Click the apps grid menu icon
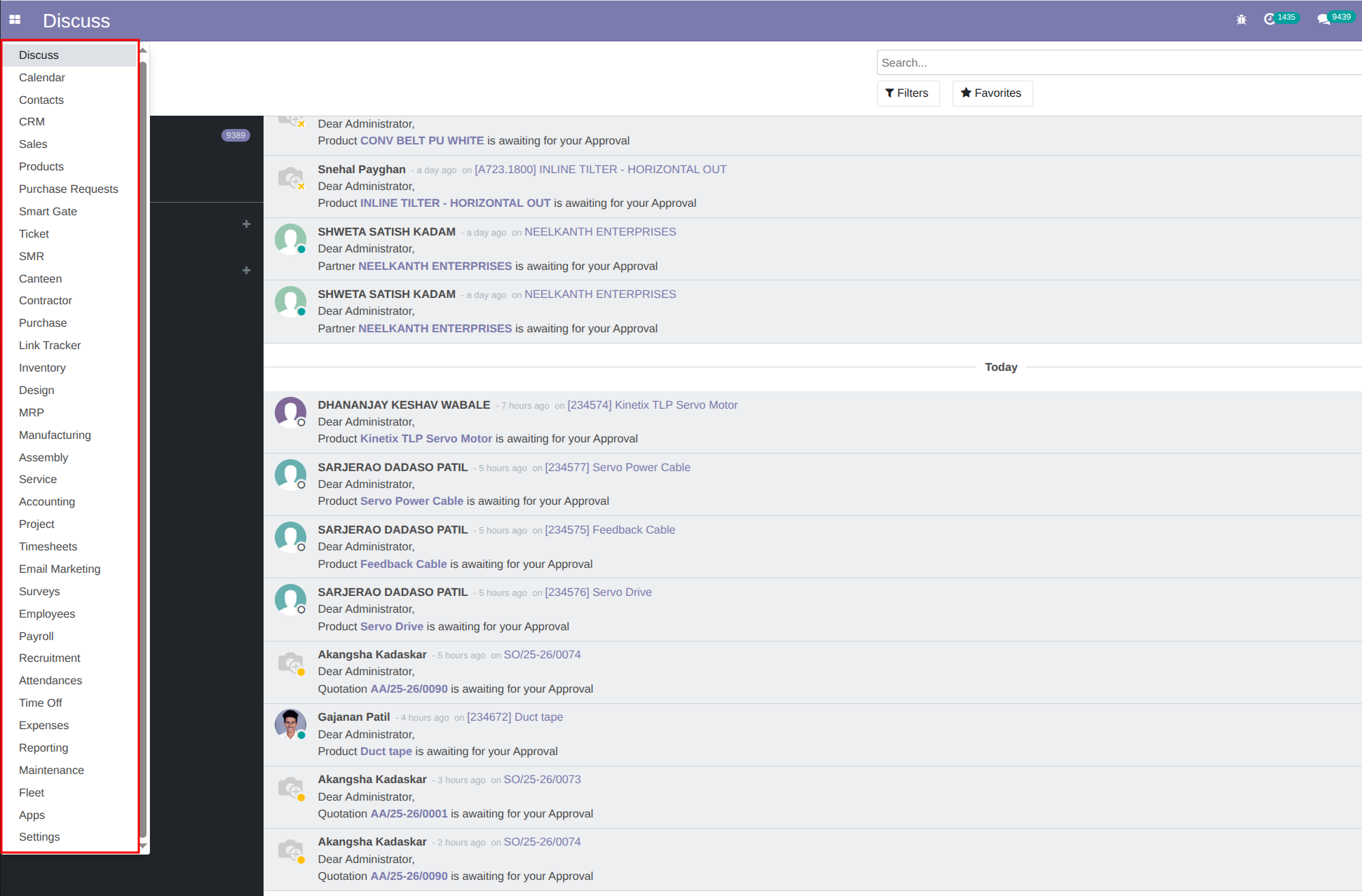Screen dimensions: 1362x896 (15, 20)
